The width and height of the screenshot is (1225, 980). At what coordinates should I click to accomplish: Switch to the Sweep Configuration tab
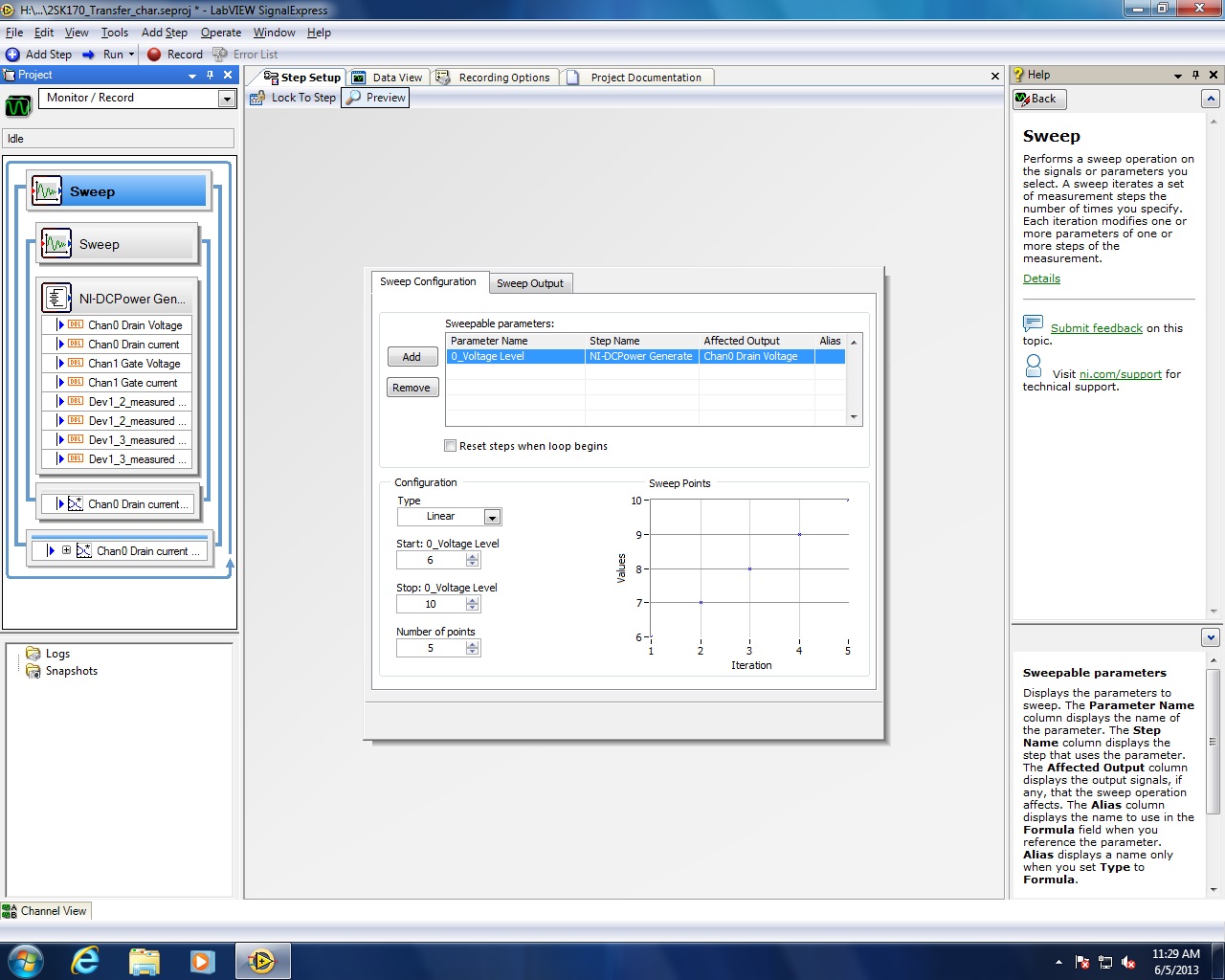[428, 281]
